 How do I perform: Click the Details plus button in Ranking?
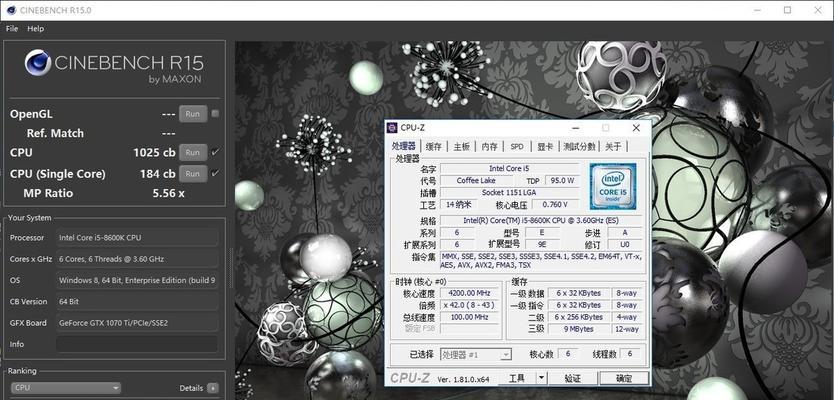pyautogui.click(x=213, y=388)
